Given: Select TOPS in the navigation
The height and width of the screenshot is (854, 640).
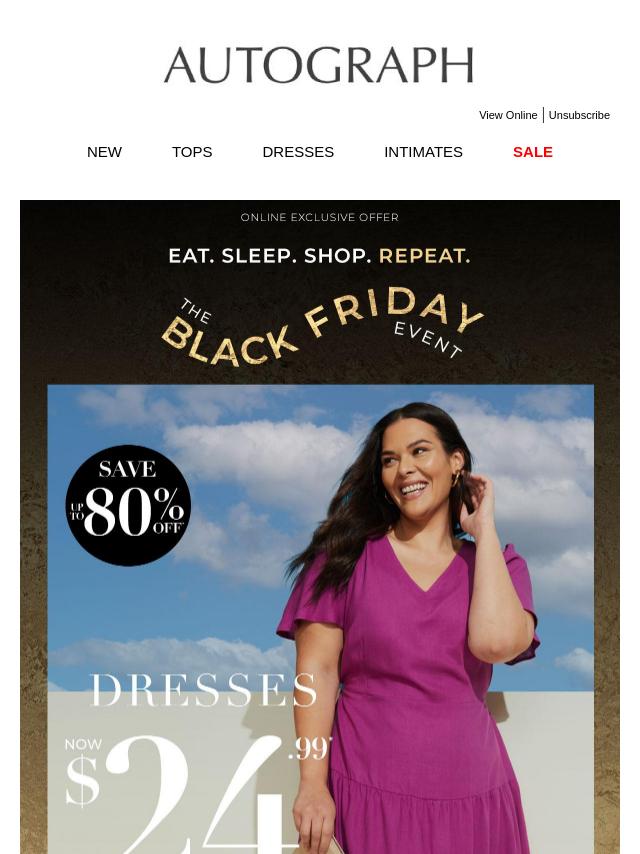Looking at the screenshot, I should click(192, 152).
